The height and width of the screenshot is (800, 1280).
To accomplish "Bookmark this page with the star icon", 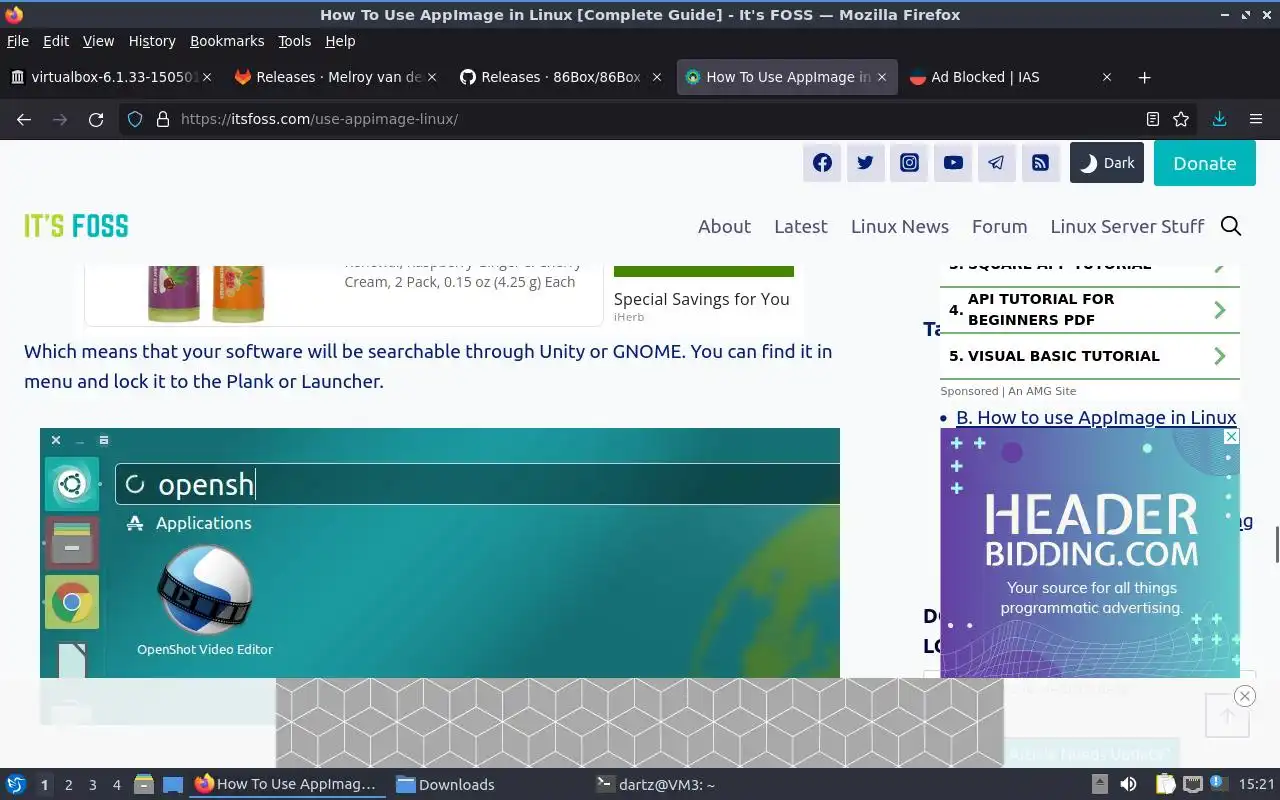I will pyautogui.click(x=1181, y=119).
